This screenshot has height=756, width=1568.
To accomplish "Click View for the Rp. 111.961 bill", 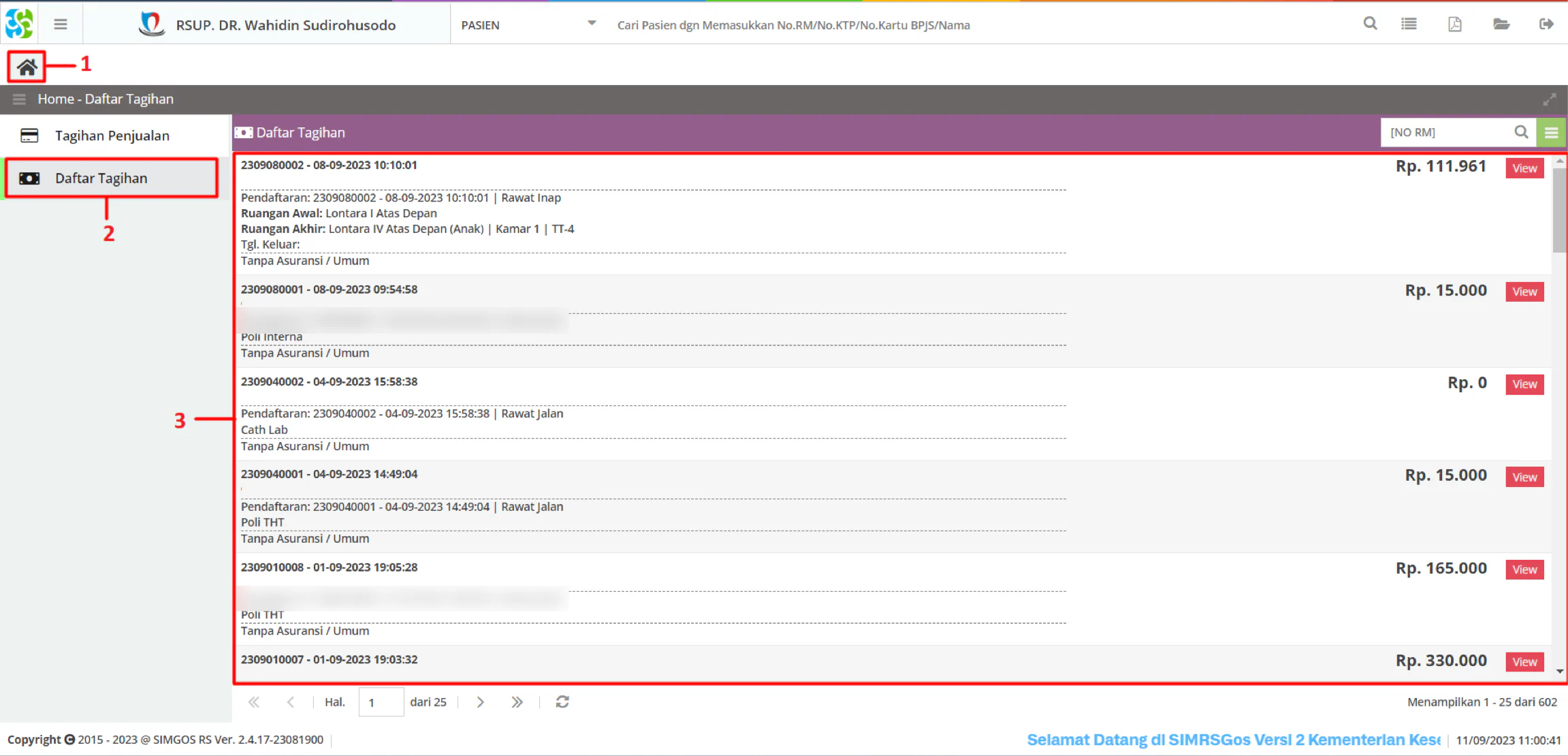I will [1524, 168].
